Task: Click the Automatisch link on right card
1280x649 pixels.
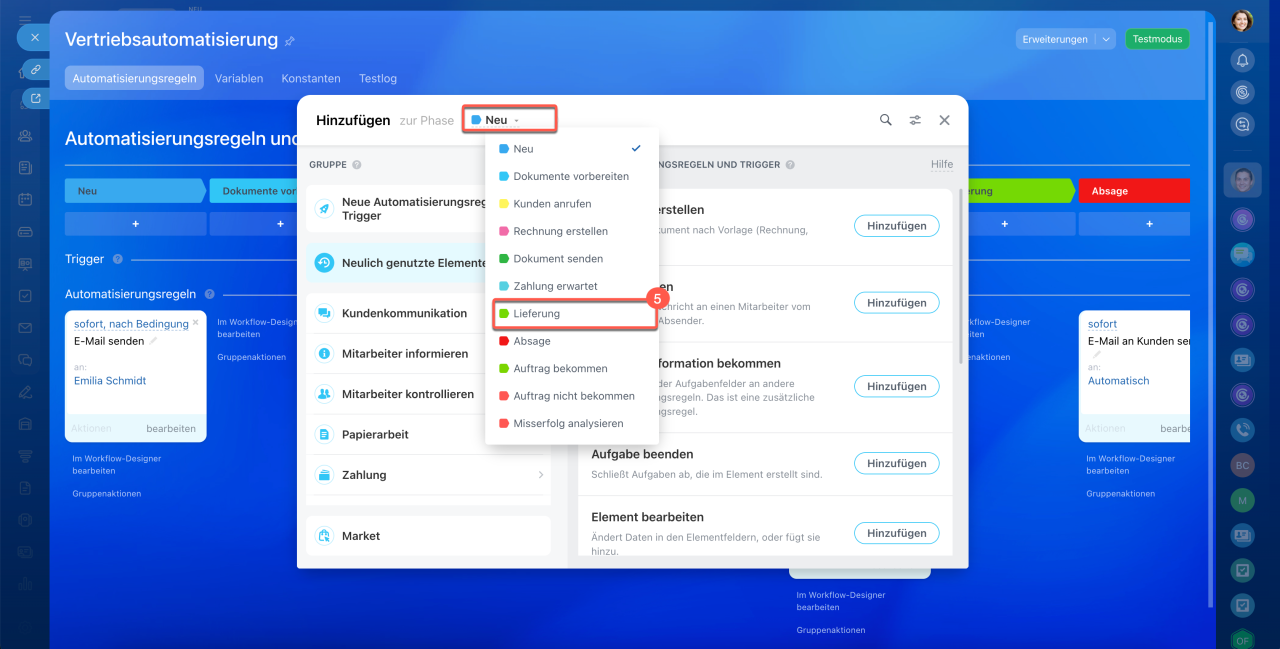Action: (1118, 381)
